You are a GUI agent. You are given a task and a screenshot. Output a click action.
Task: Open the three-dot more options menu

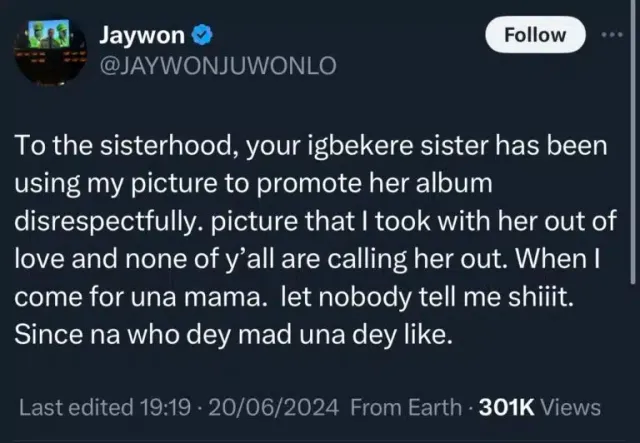611,35
